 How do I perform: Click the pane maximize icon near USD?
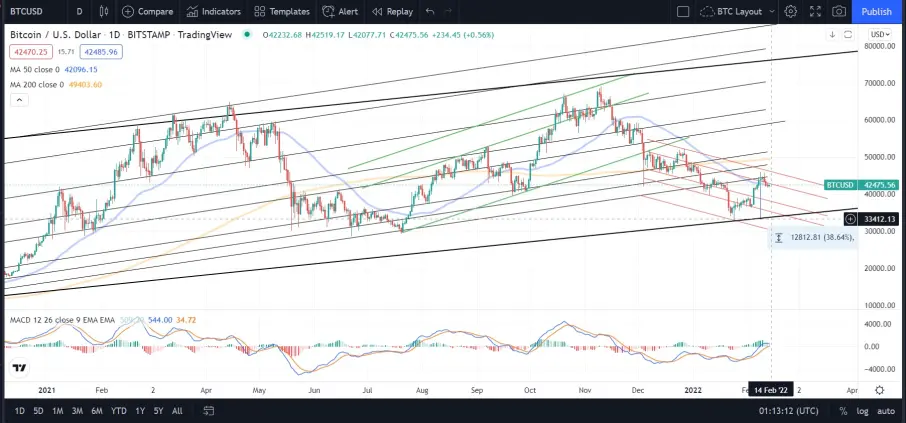[x=848, y=34]
